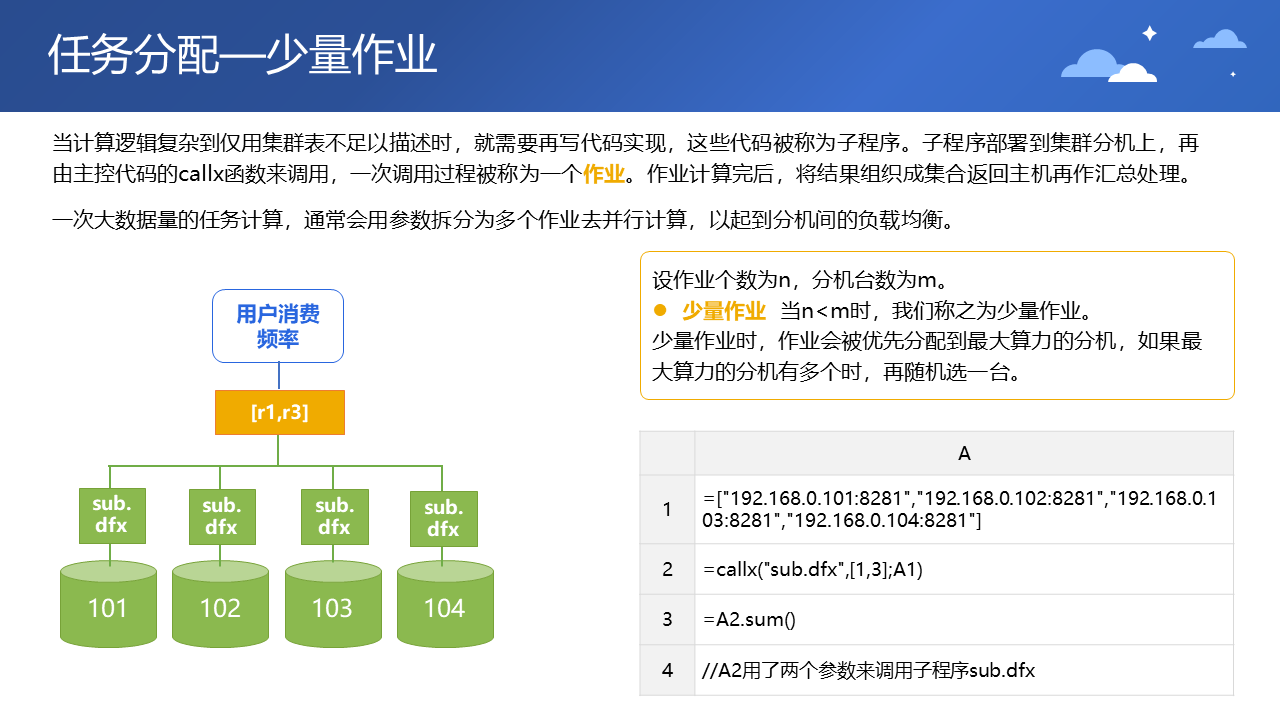Click the comment cell "//A2用了两个参数来调用子程序sub.dfx"
Viewport: 1280px width, 720px height.
tap(964, 670)
